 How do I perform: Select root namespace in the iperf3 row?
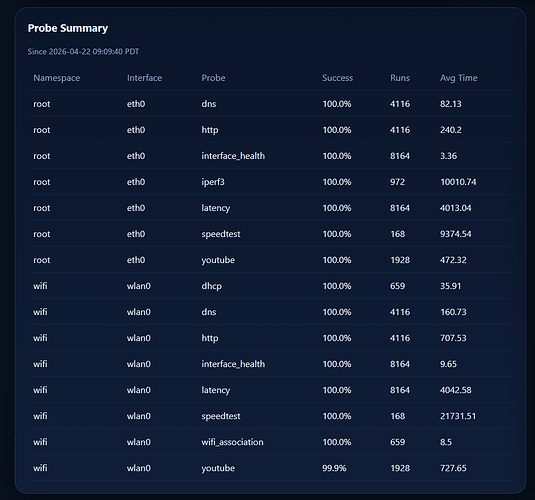click(42, 182)
